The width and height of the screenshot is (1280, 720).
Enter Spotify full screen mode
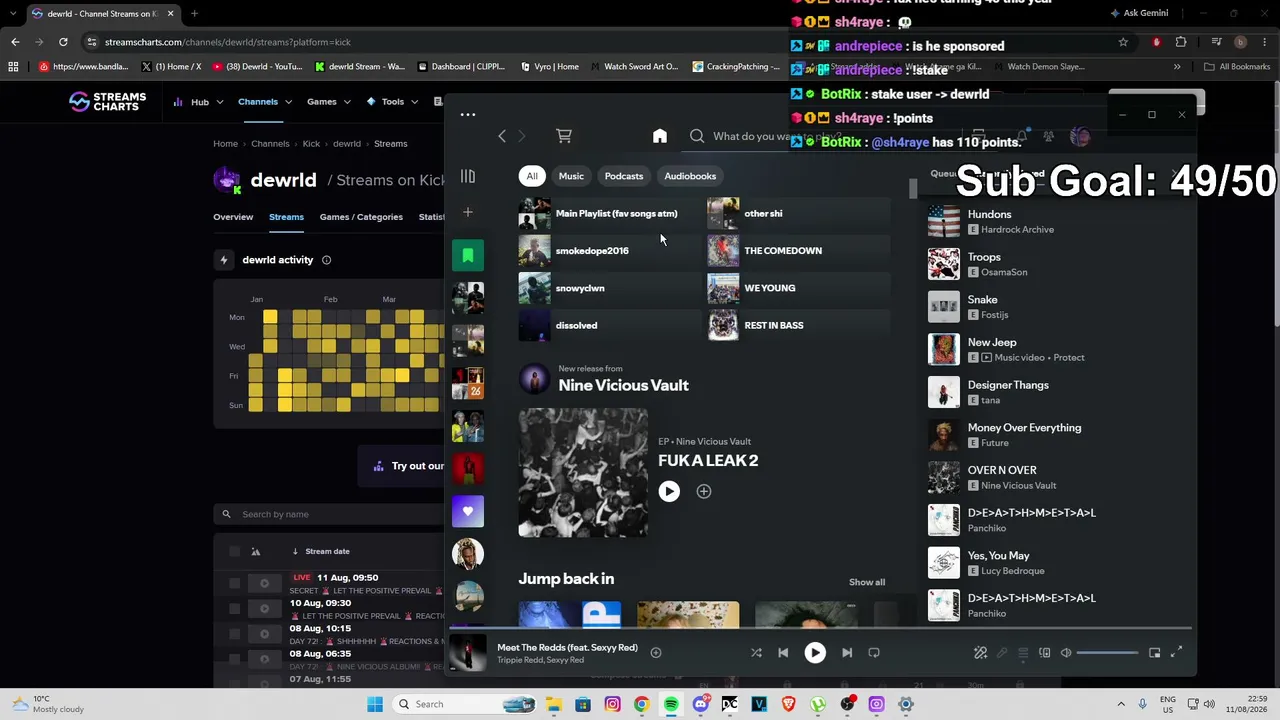click(1177, 653)
